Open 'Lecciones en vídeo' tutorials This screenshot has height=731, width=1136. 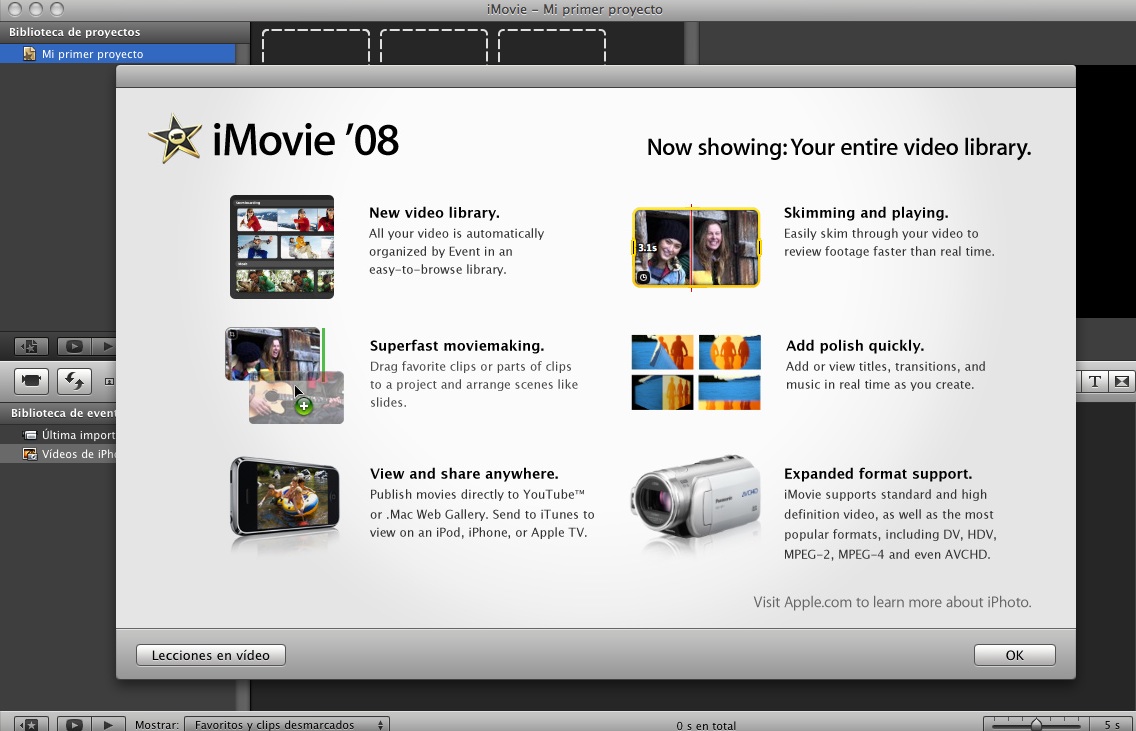(x=211, y=655)
